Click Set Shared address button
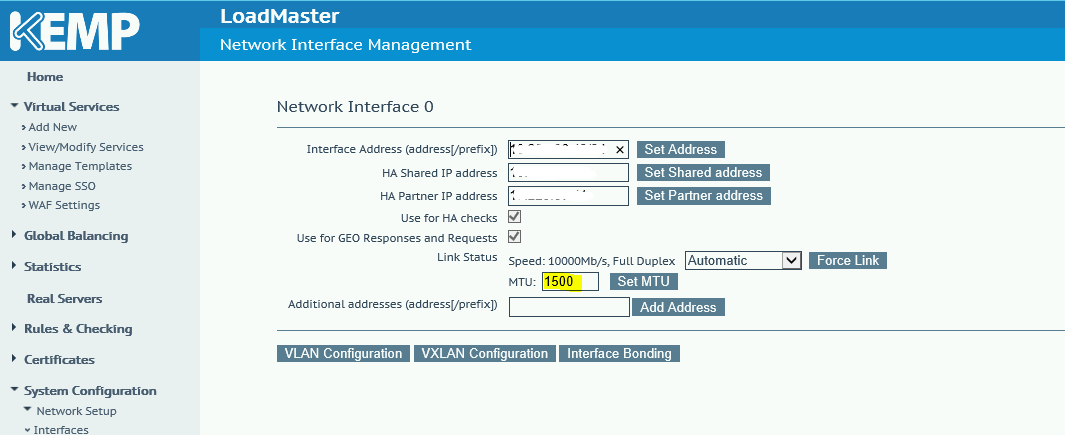Viewport: 1065px width, 435px height. pyautogui.click(x=704, y=173)
